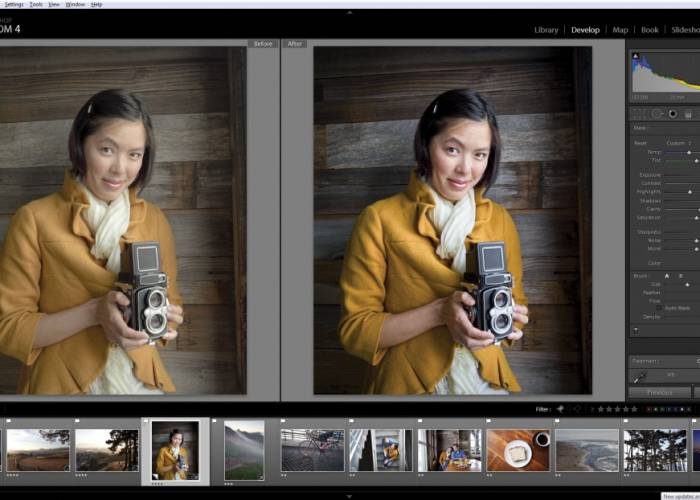Screen dimensions: 700x500
Task: Adjust the Highlights slider handle
Action: 690,192
